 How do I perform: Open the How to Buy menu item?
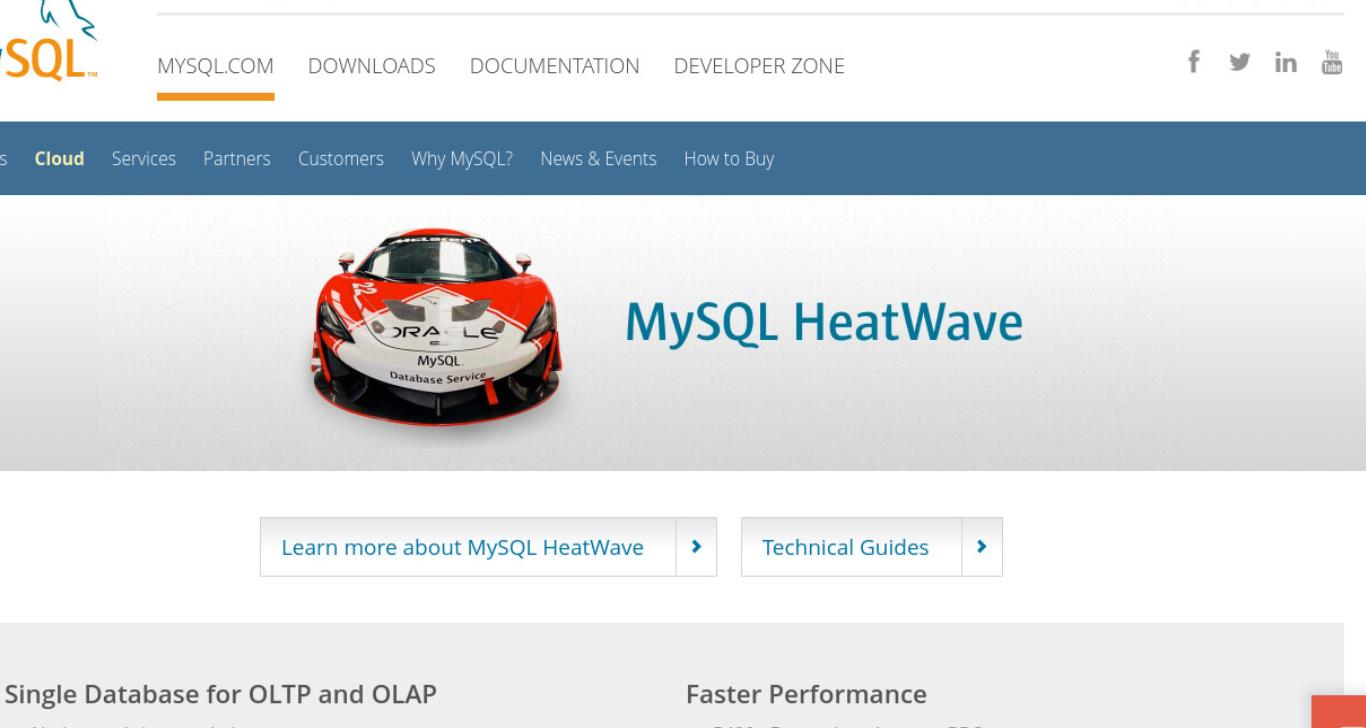click(729, 158)
